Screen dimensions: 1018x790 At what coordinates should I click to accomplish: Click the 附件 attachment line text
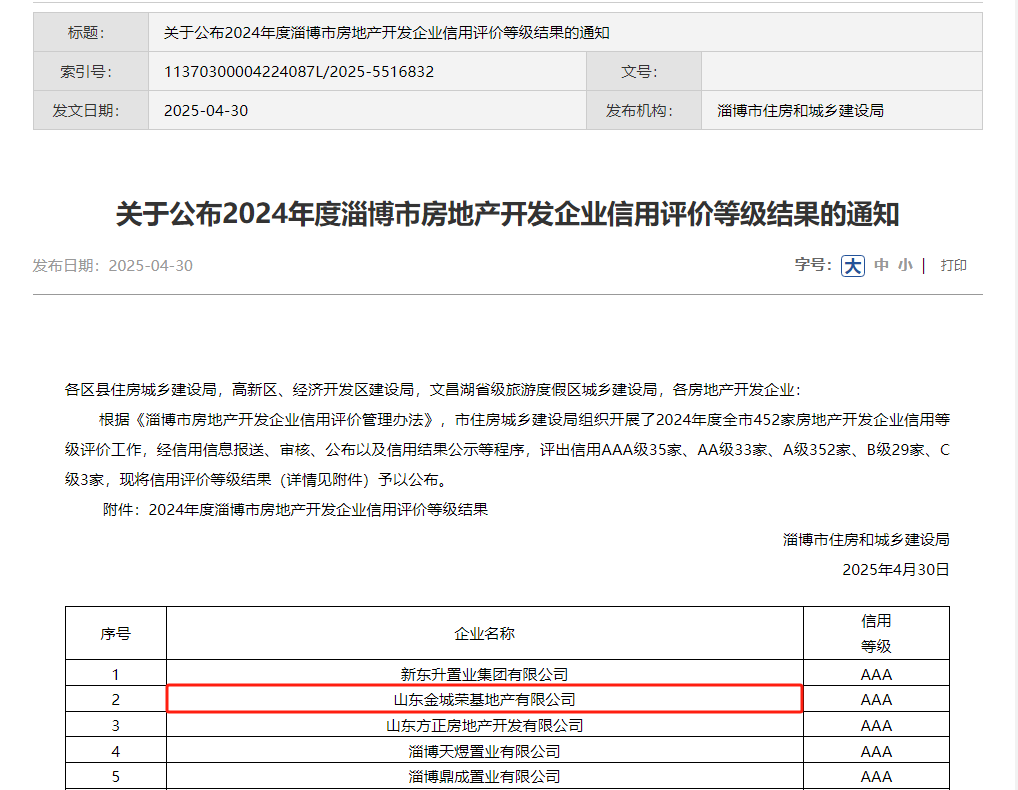click(295, 509)
